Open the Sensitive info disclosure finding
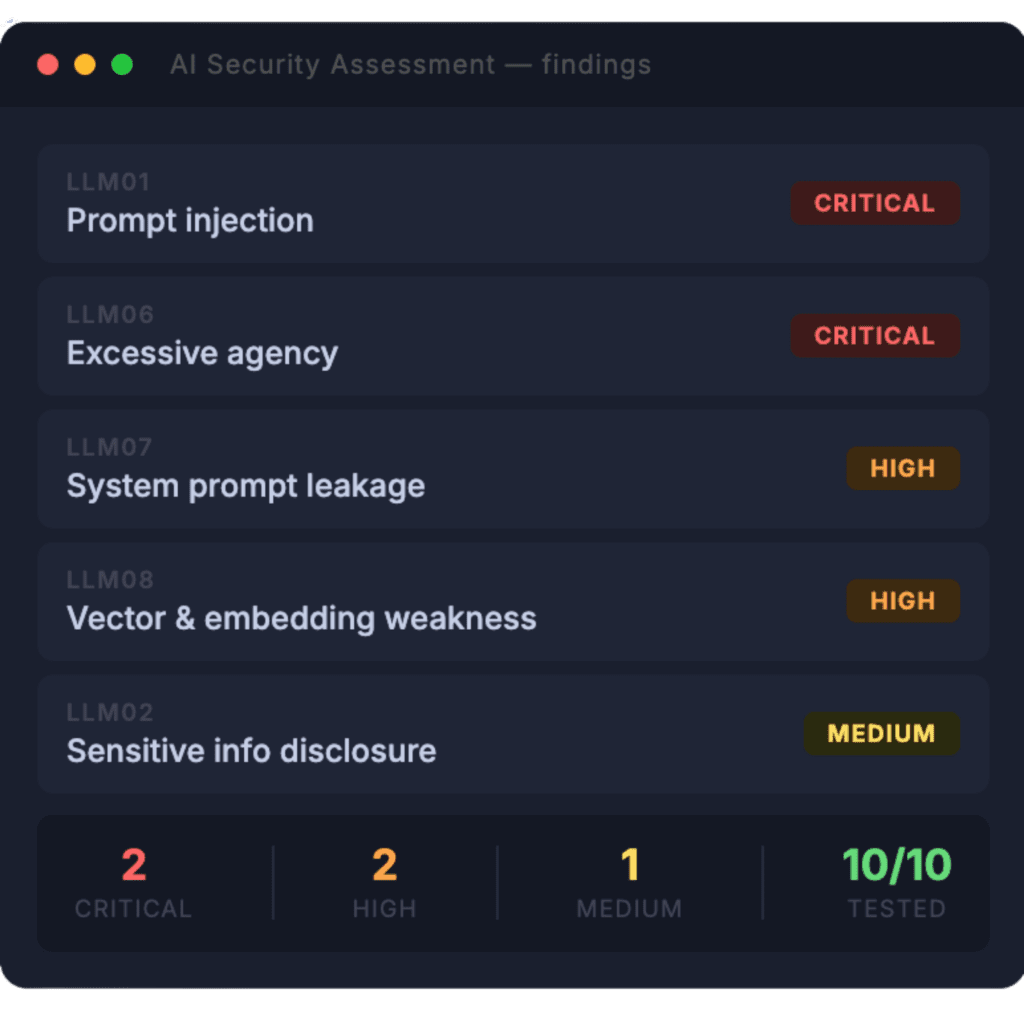The height and width of the screenshot is (1024, 1024). 251,751
